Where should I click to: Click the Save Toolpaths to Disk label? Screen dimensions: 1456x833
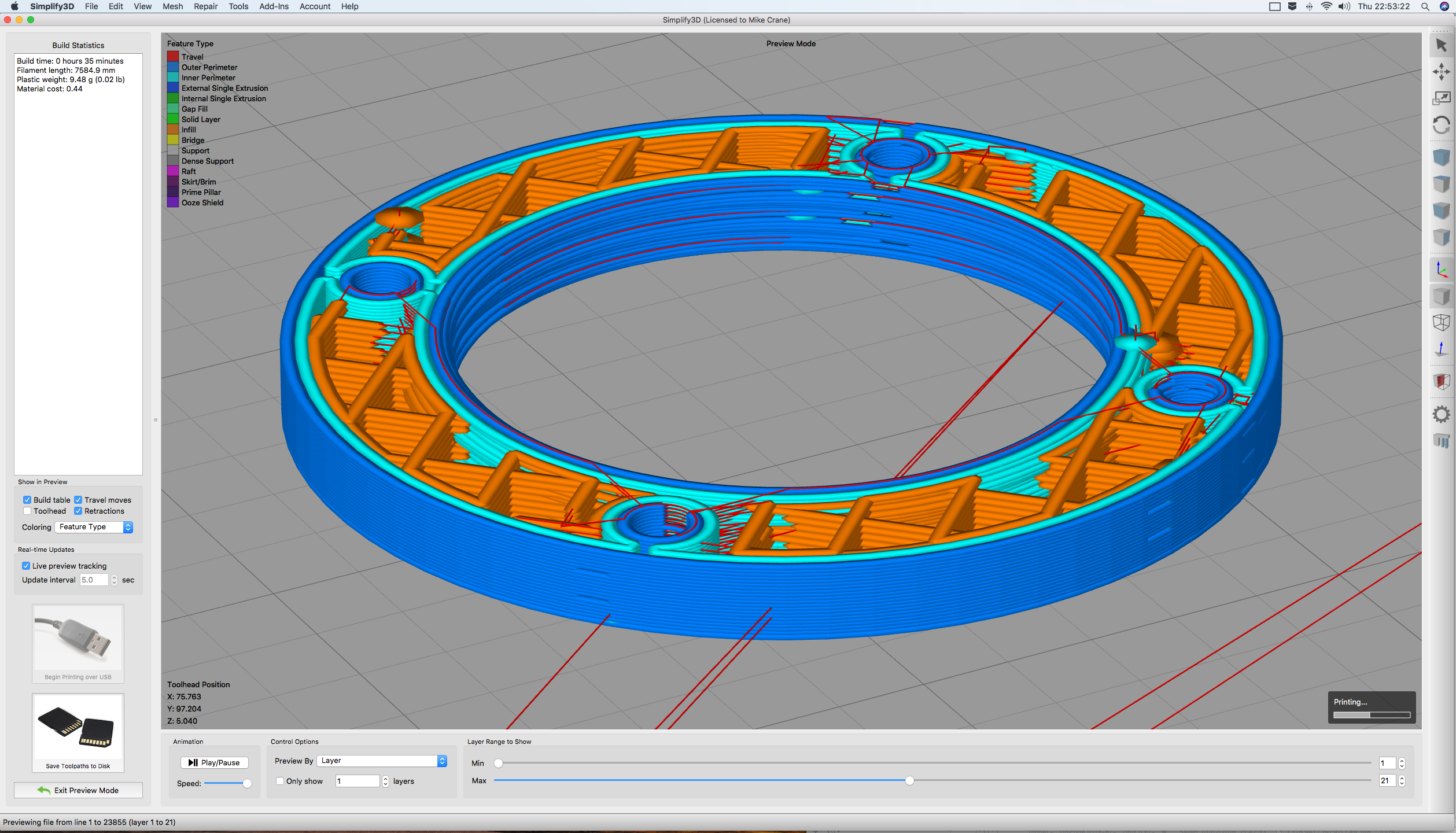(x=78, y=766)
